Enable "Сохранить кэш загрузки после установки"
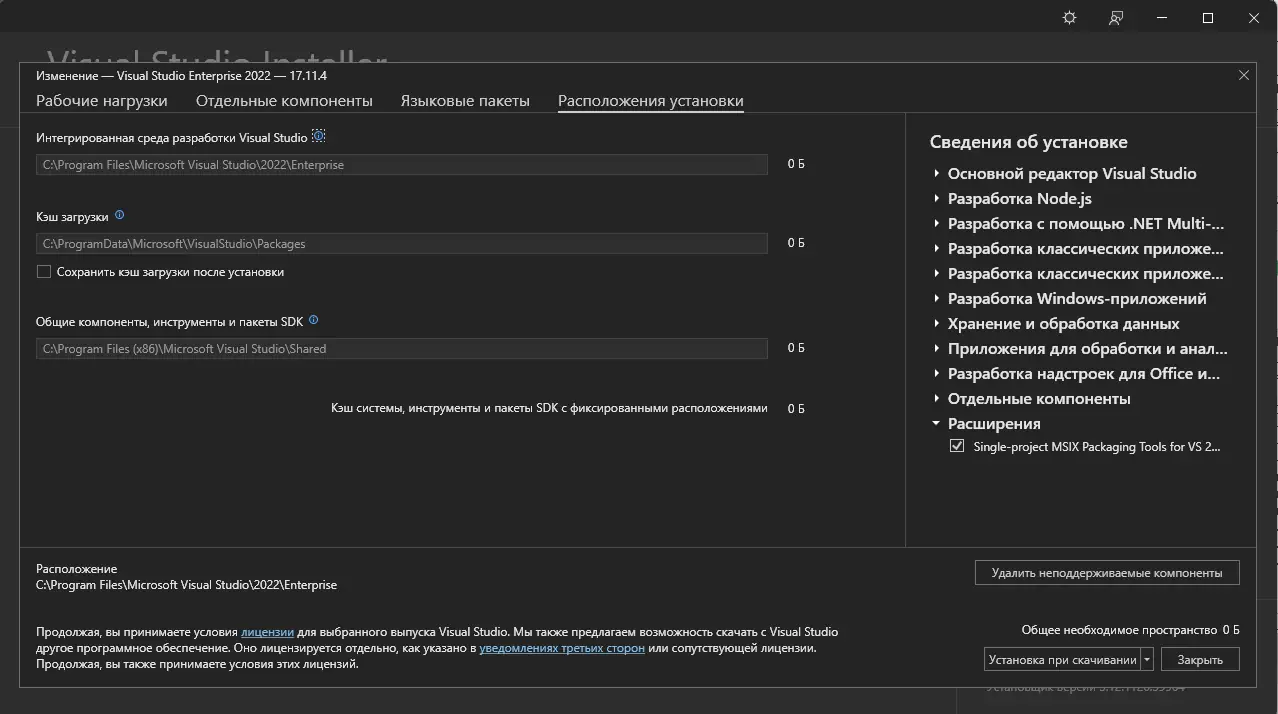 43,271
